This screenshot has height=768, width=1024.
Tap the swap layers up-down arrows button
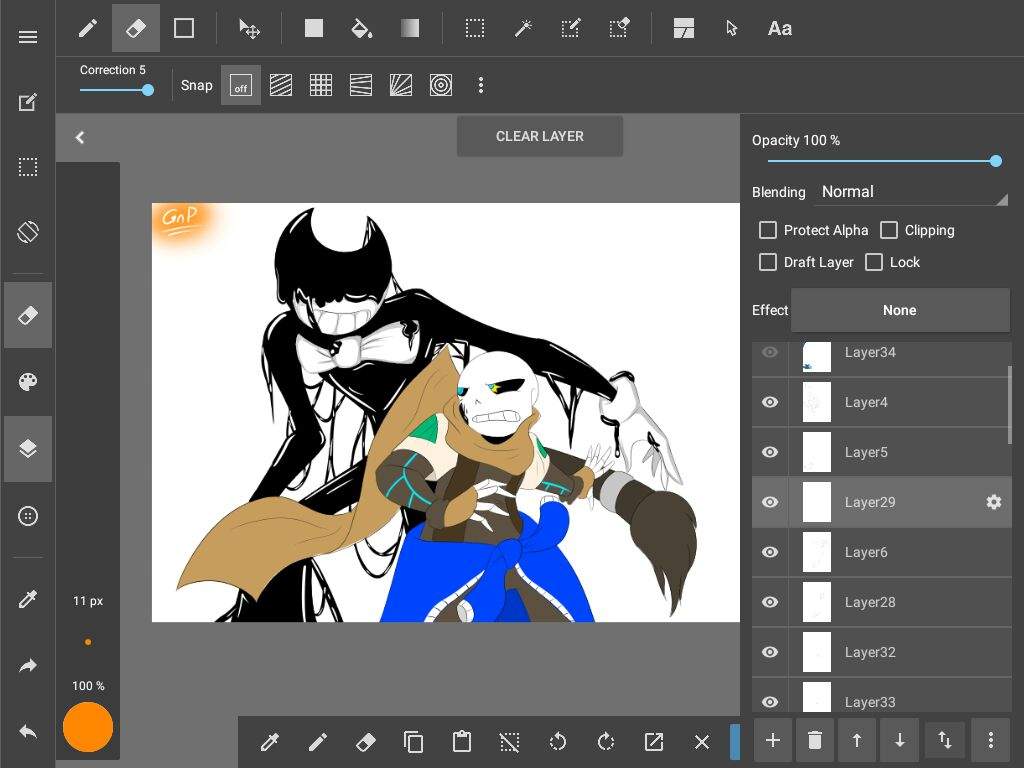coord(944,740)
